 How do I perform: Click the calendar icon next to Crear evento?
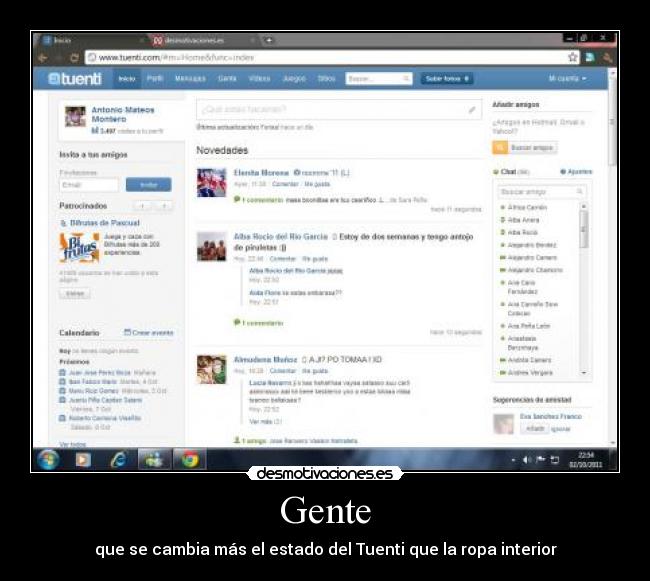[127, 332]
